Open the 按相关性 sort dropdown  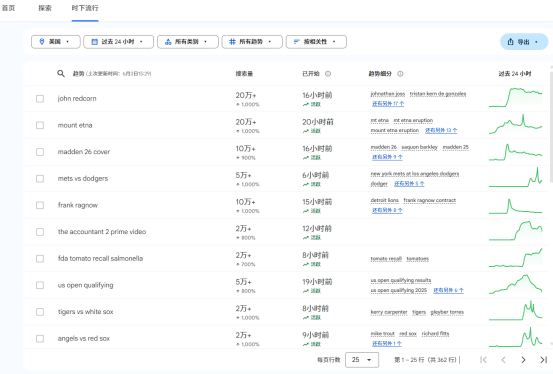(316, 42)
